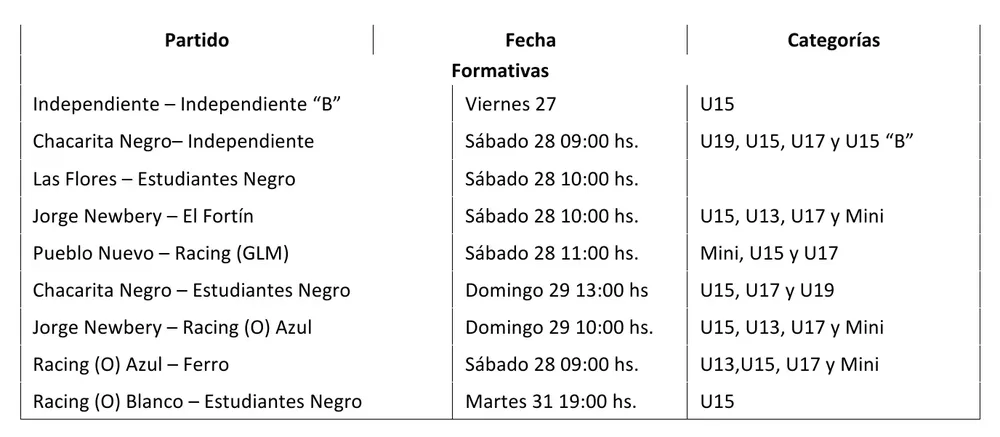This screenshot has height=437, width=1000.
Task: Select the Fecha column header
Action: pos(530,40)
